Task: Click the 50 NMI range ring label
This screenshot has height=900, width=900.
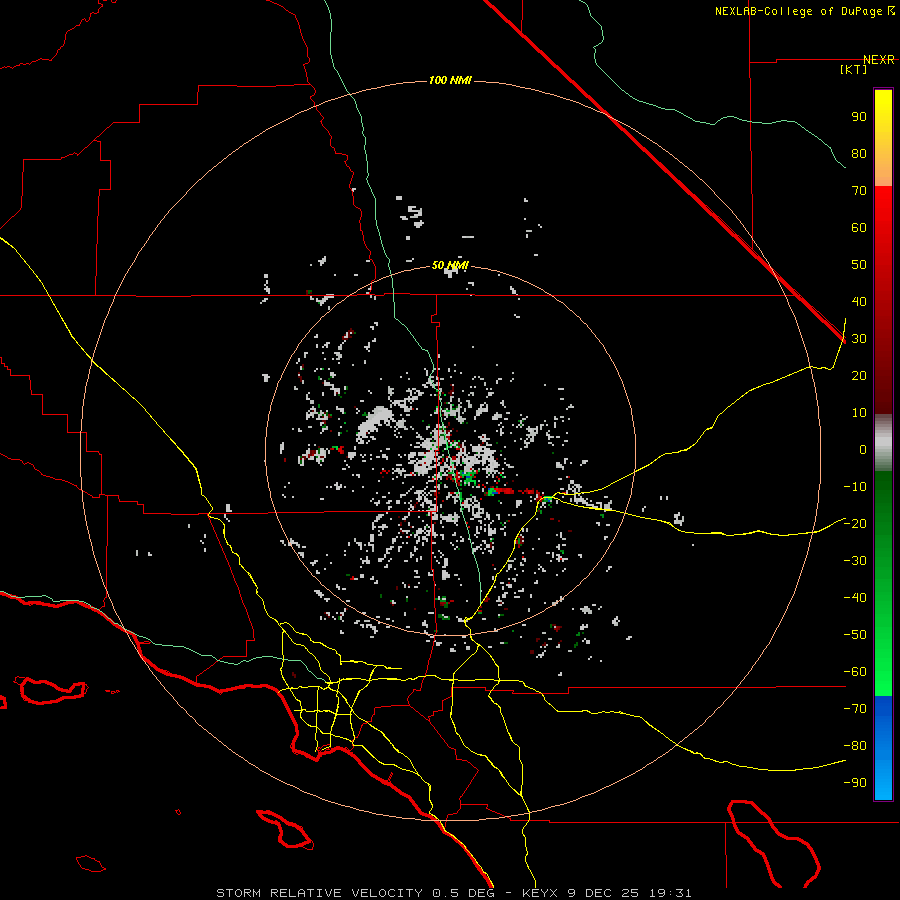Action: [x=450, y=265]
